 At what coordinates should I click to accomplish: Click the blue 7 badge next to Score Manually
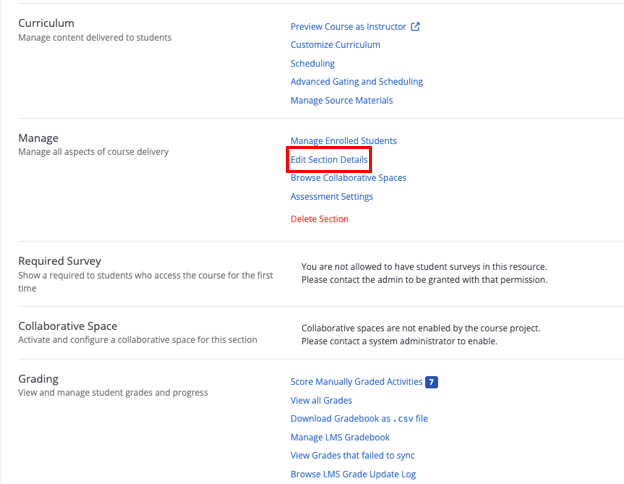coord(431,382)
